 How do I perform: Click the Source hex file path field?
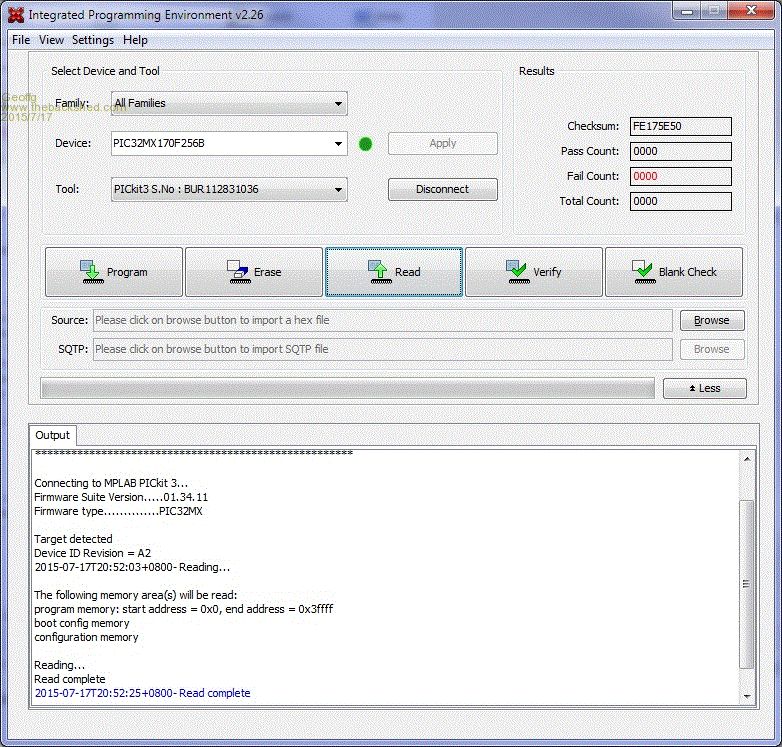tap(382, 321)
